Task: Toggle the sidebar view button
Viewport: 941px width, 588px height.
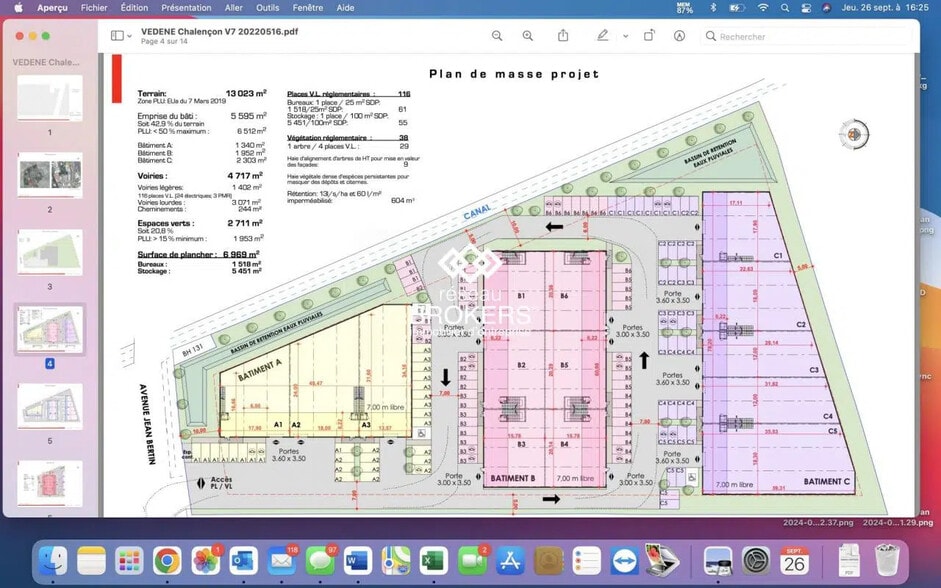Action: pyautogui.click(x=117, y=36)
